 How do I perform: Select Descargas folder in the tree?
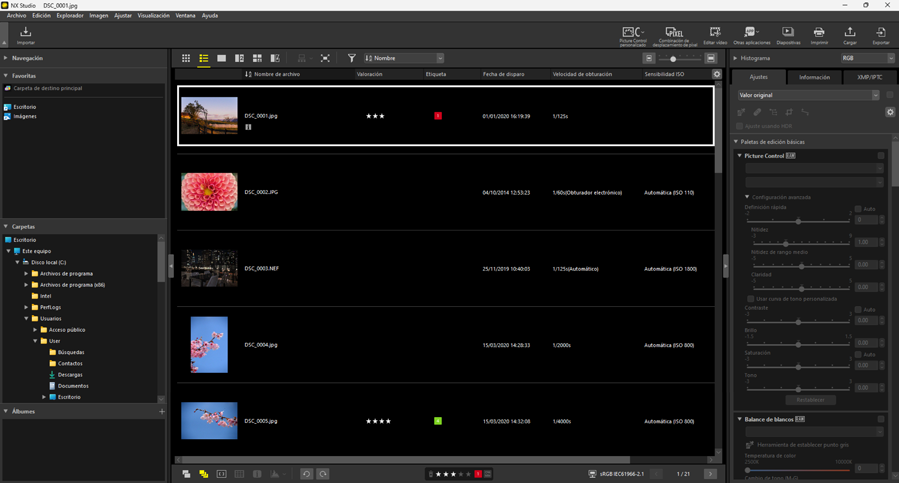70,375
